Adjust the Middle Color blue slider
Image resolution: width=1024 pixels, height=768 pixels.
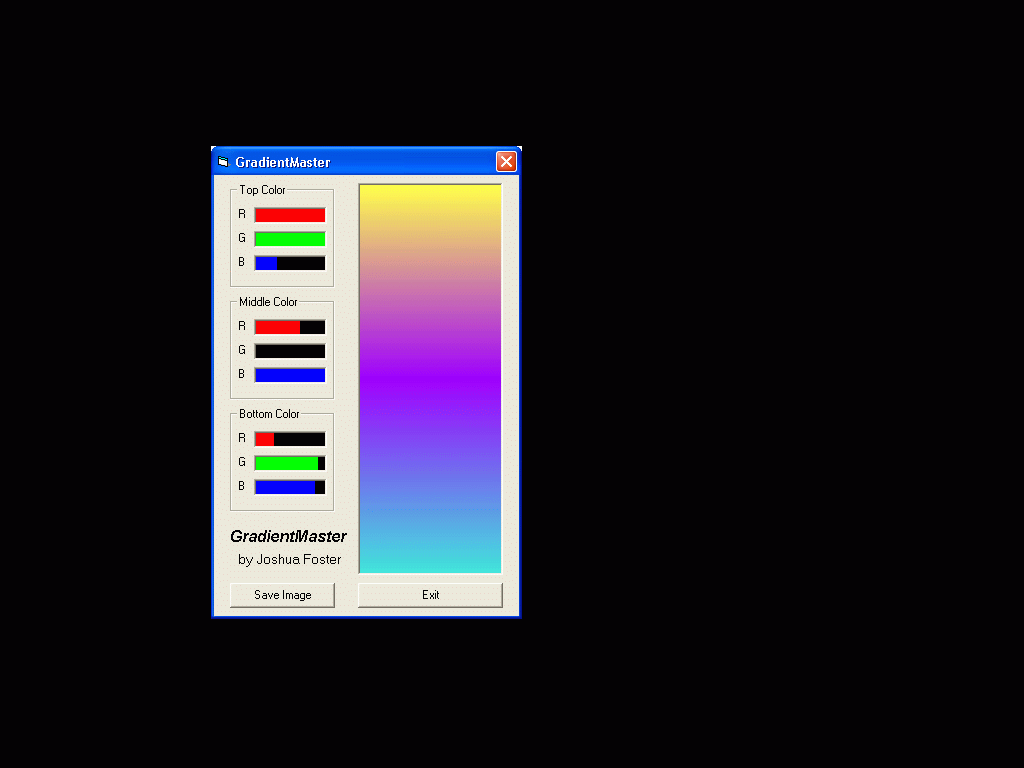290,375
